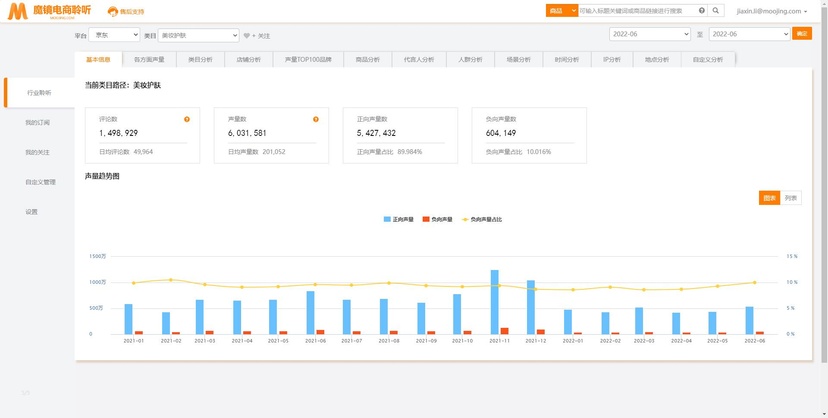Click the question icon on 声量数 card
The width and height of the screenshot is (828, 418).
(316, 119)
